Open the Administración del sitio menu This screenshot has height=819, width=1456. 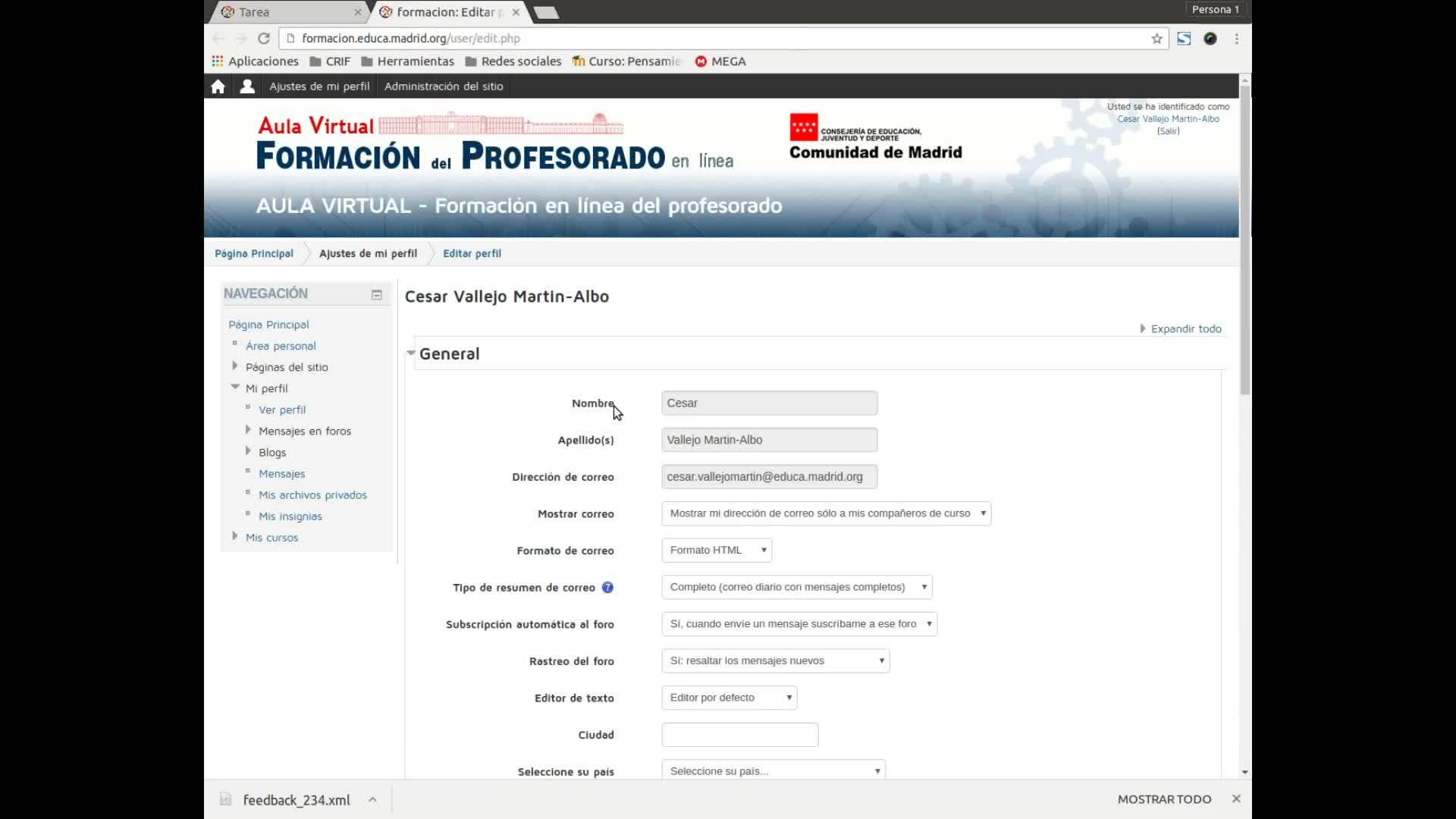(444, 86)
